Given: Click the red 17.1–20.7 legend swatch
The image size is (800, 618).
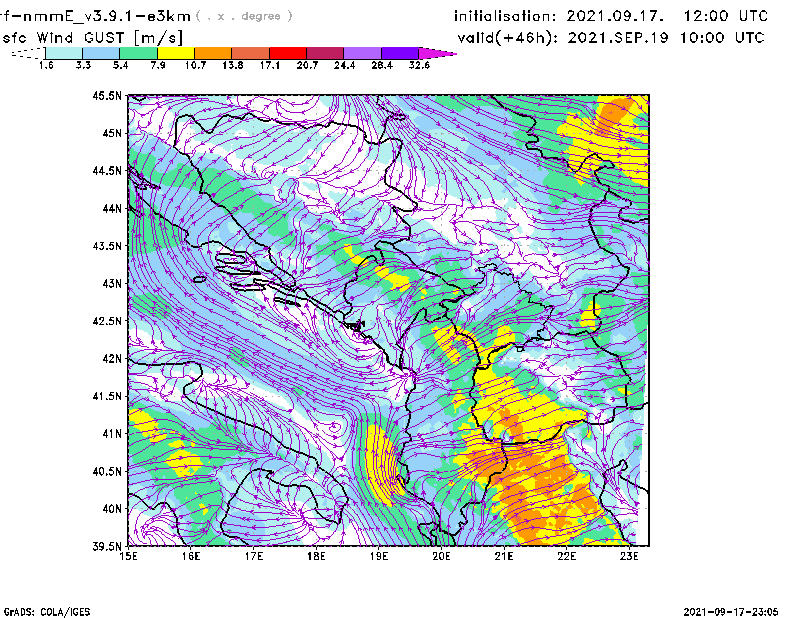Looking at the screenshot, I should 288,53.
